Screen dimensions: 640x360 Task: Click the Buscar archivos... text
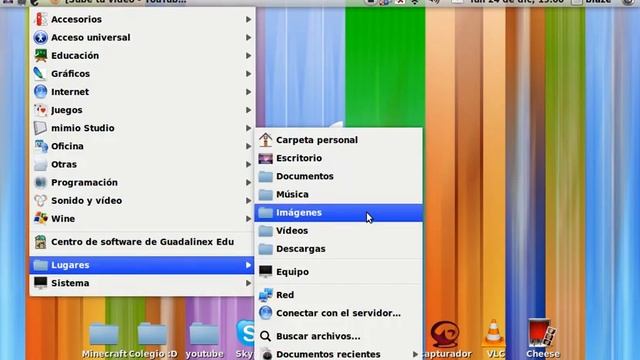[318, 336]
